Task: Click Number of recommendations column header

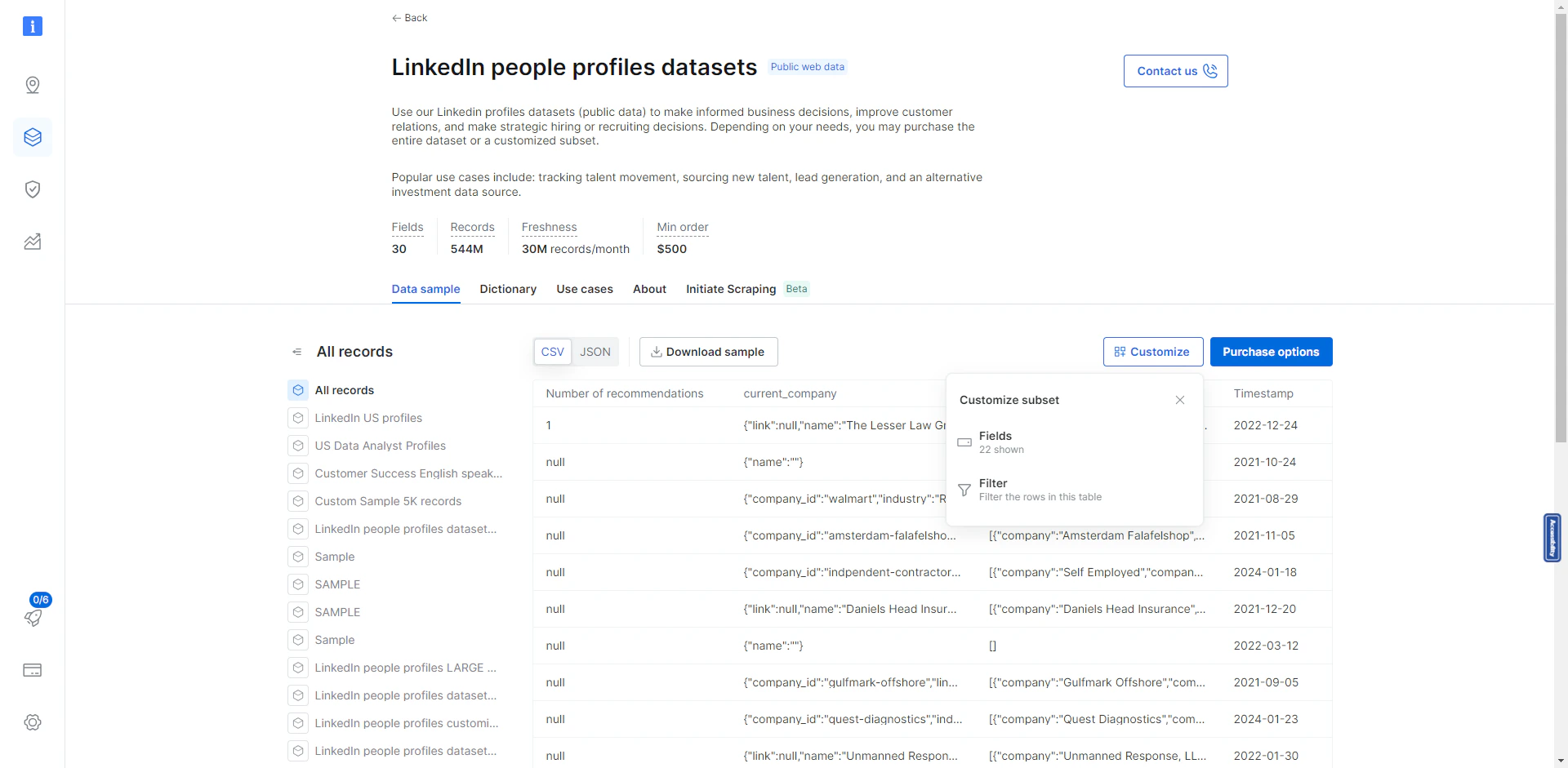Action: pyautogui.click(x=624, y=393)
